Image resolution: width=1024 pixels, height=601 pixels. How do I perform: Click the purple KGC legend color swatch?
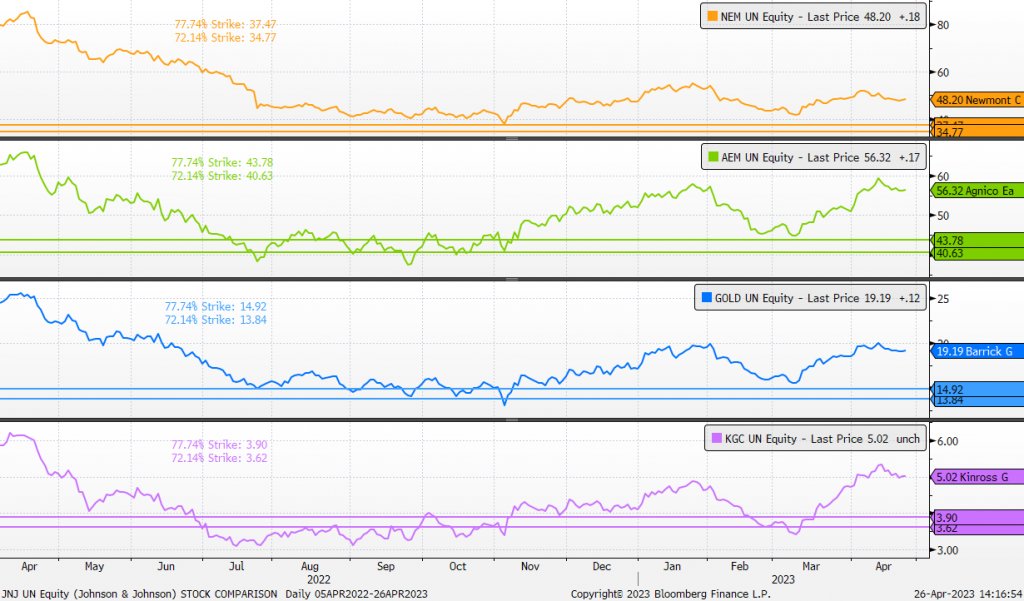tap(716, 438)
